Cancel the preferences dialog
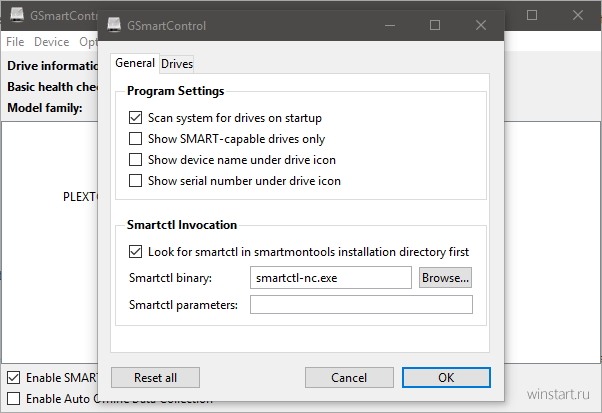602x413 pixels. pos(349,378)
